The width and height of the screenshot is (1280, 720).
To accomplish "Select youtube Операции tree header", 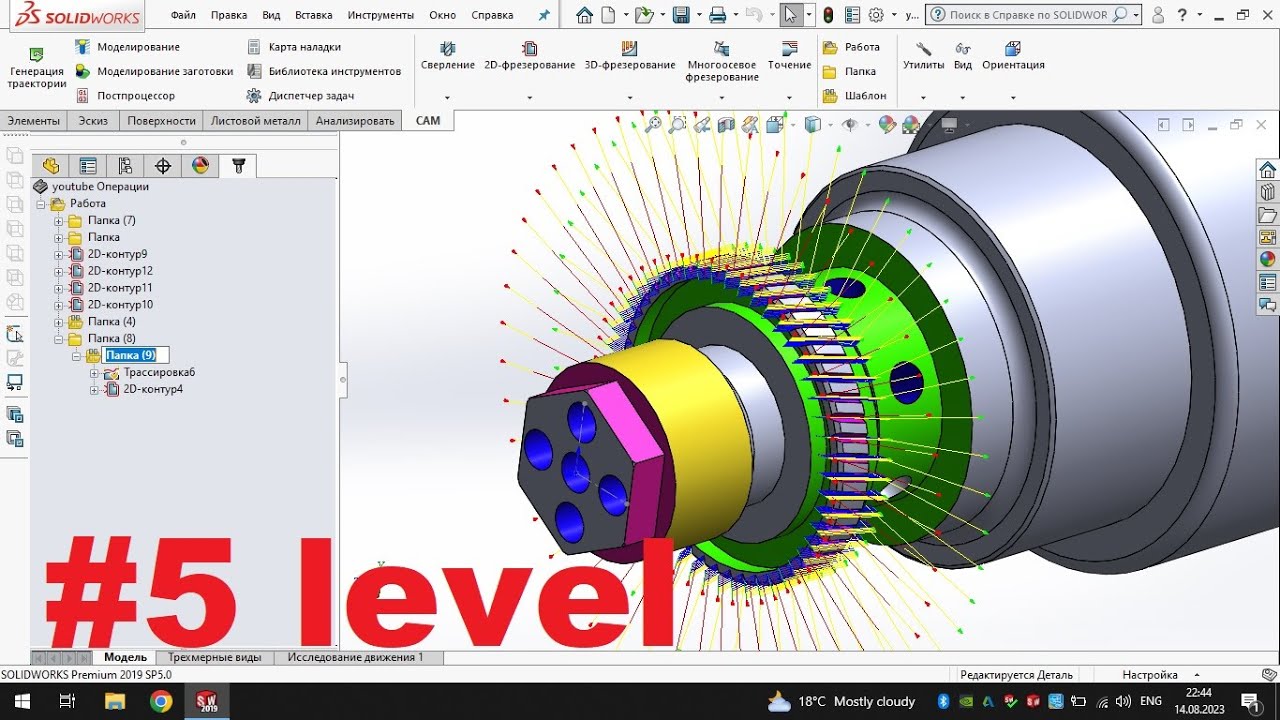I will [100, 187].
